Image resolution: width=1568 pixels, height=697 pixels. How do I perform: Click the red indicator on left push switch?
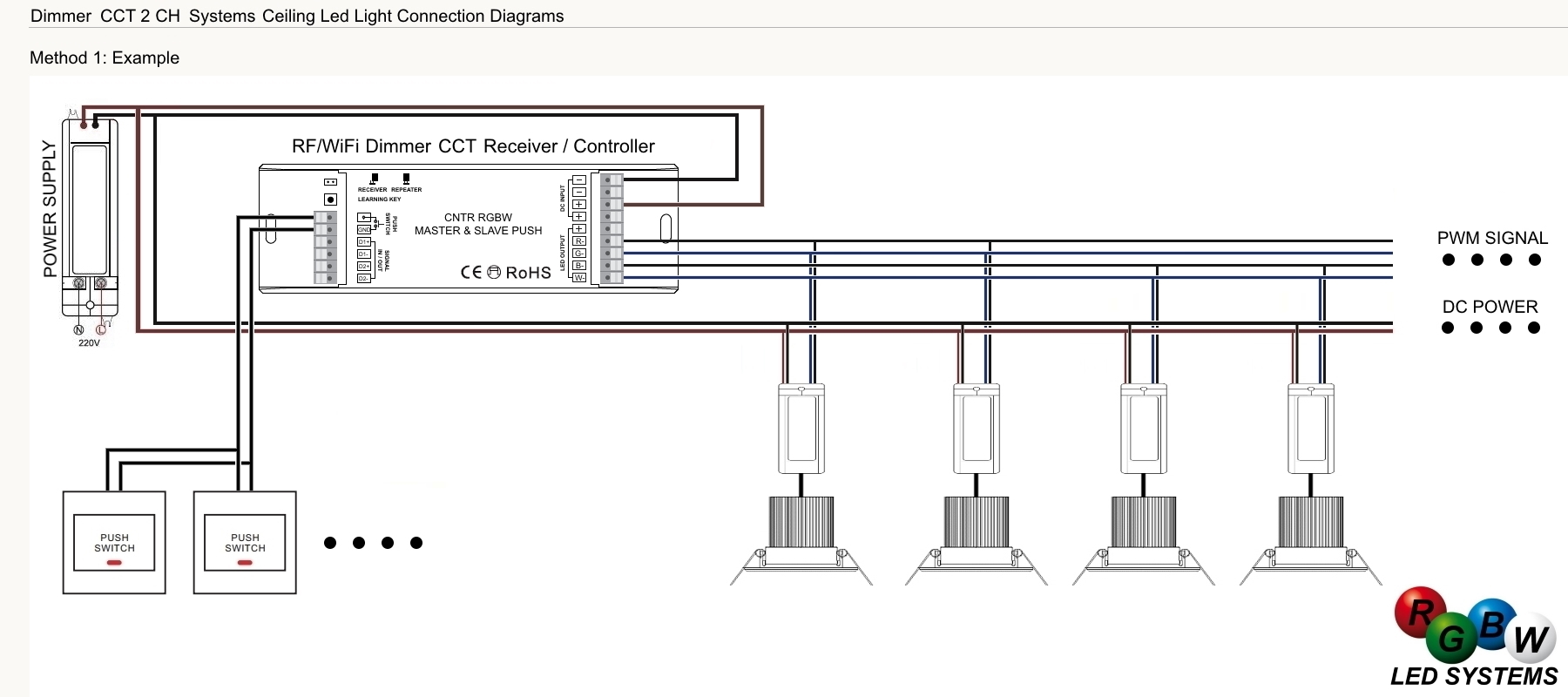114,563
